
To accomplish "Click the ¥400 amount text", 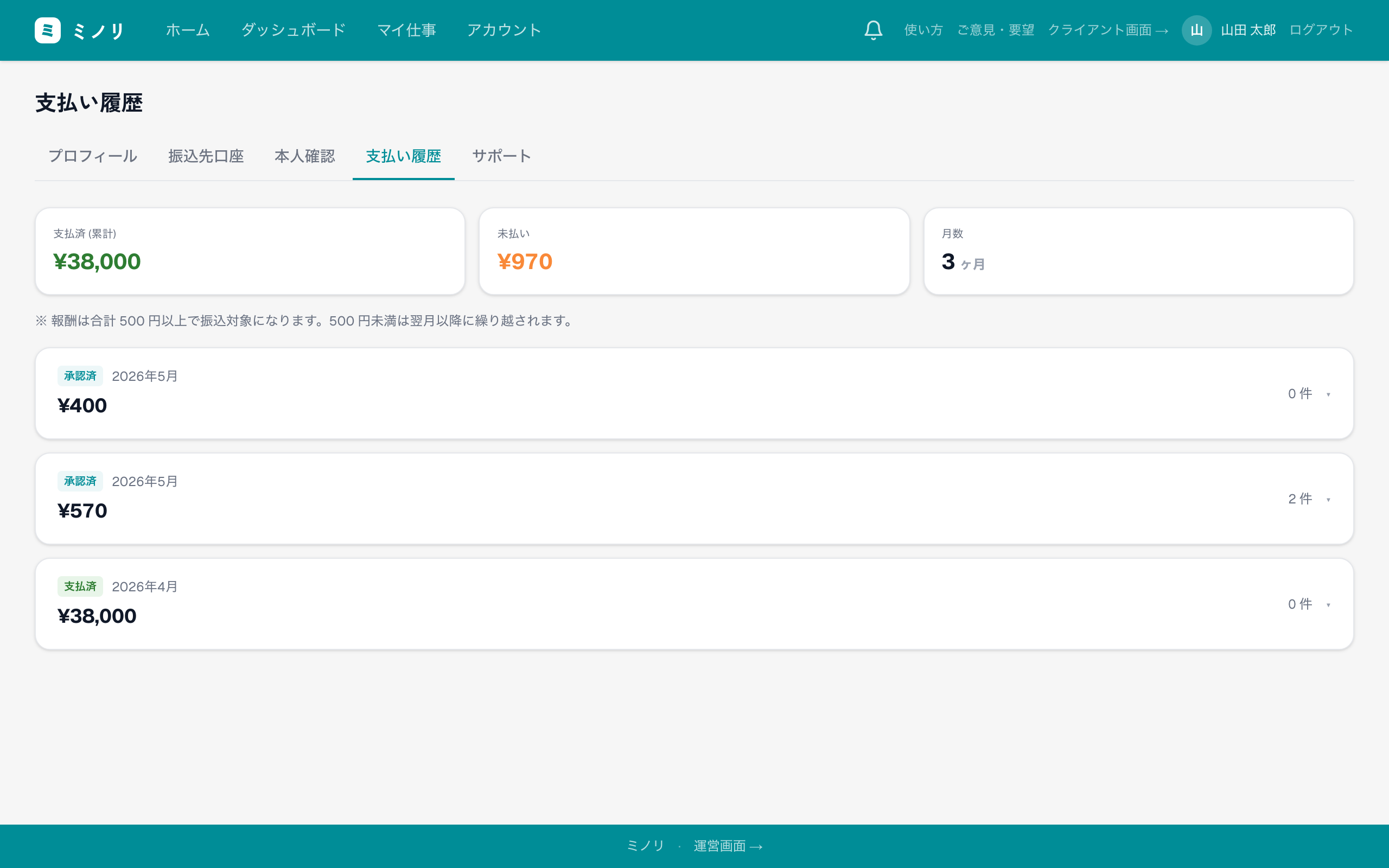I will pos(82,406).
